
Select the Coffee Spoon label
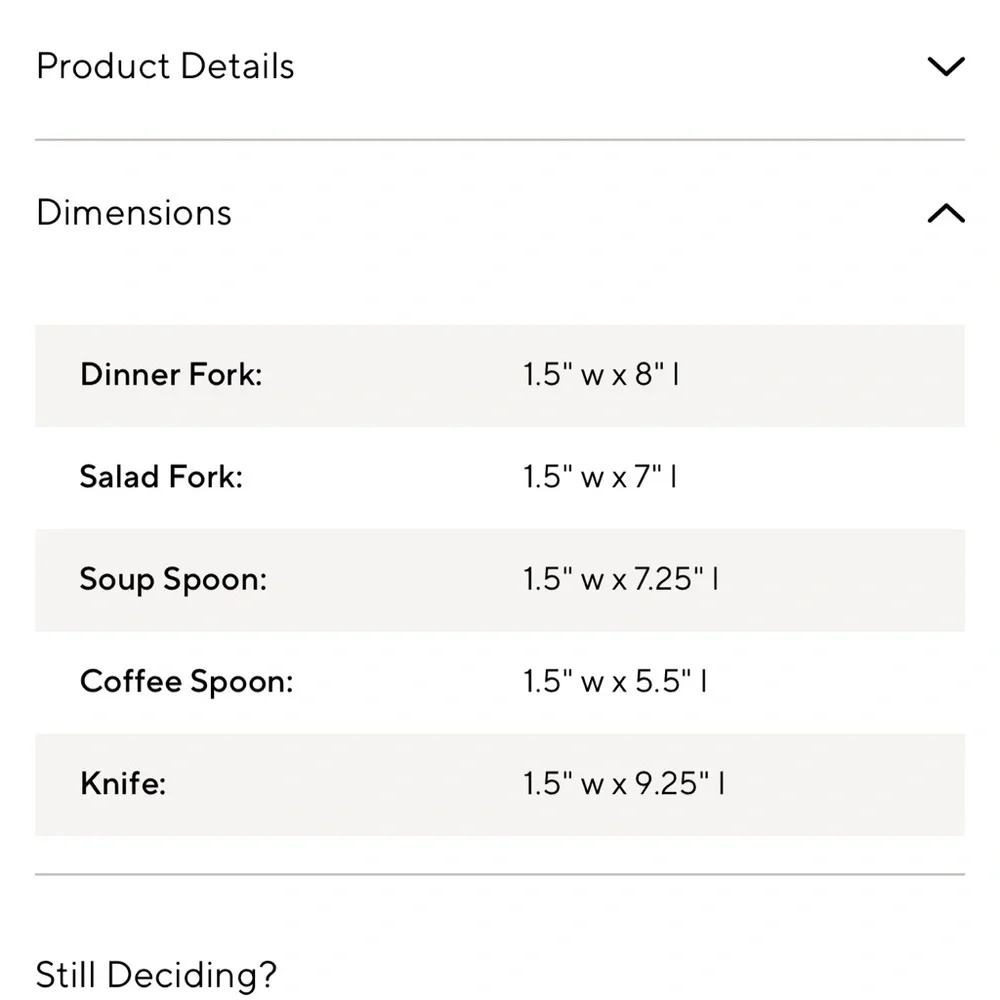pyautogui.click(x=186, y=681)
